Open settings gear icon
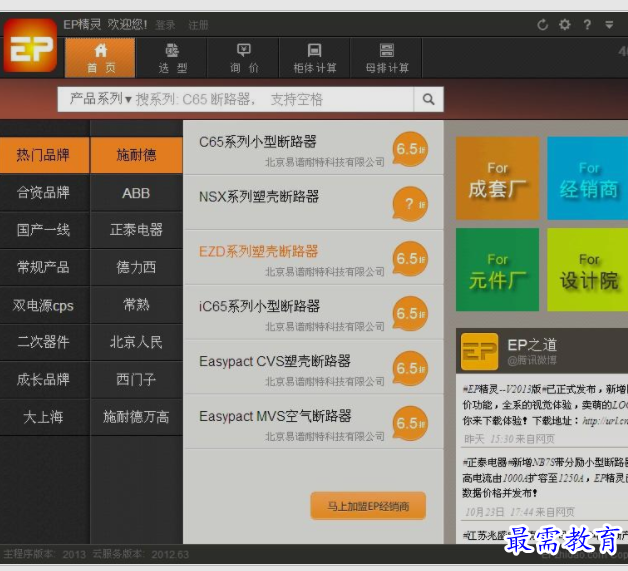This screenshot has width=628, height=571. coord(565,25)
